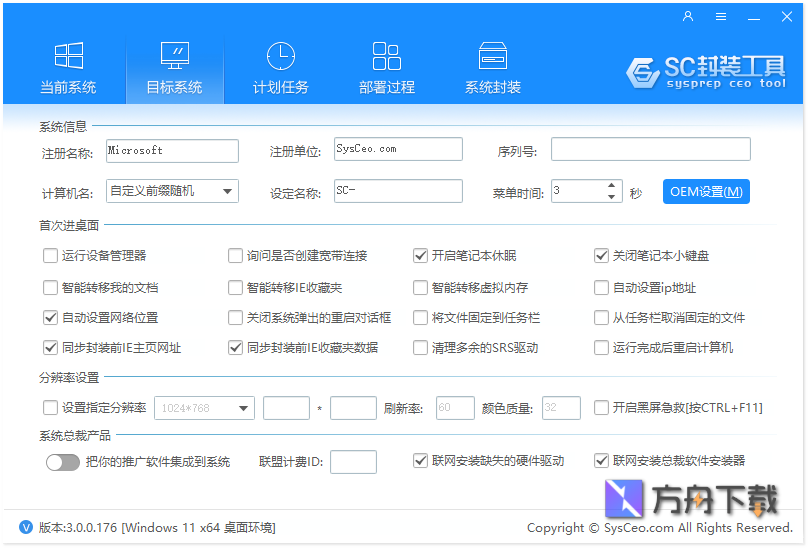Click the 菜单时间 value field
Viewport: 808px width, 548px height.
coord(578,191)
